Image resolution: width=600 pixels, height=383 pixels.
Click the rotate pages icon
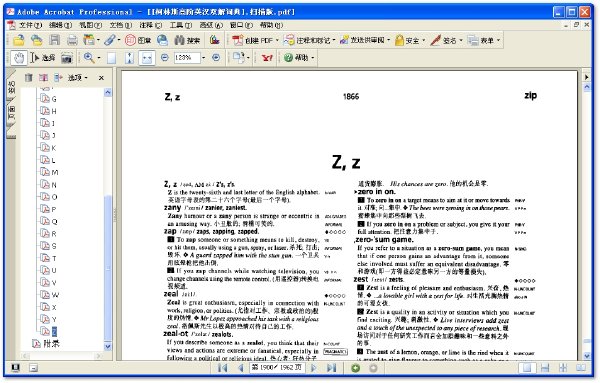238,58
